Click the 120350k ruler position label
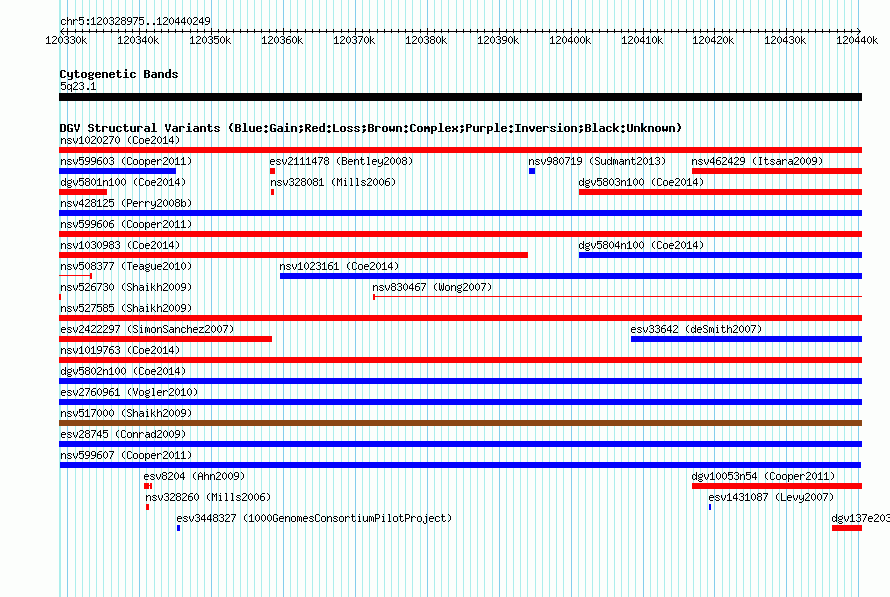 (210, 40)
